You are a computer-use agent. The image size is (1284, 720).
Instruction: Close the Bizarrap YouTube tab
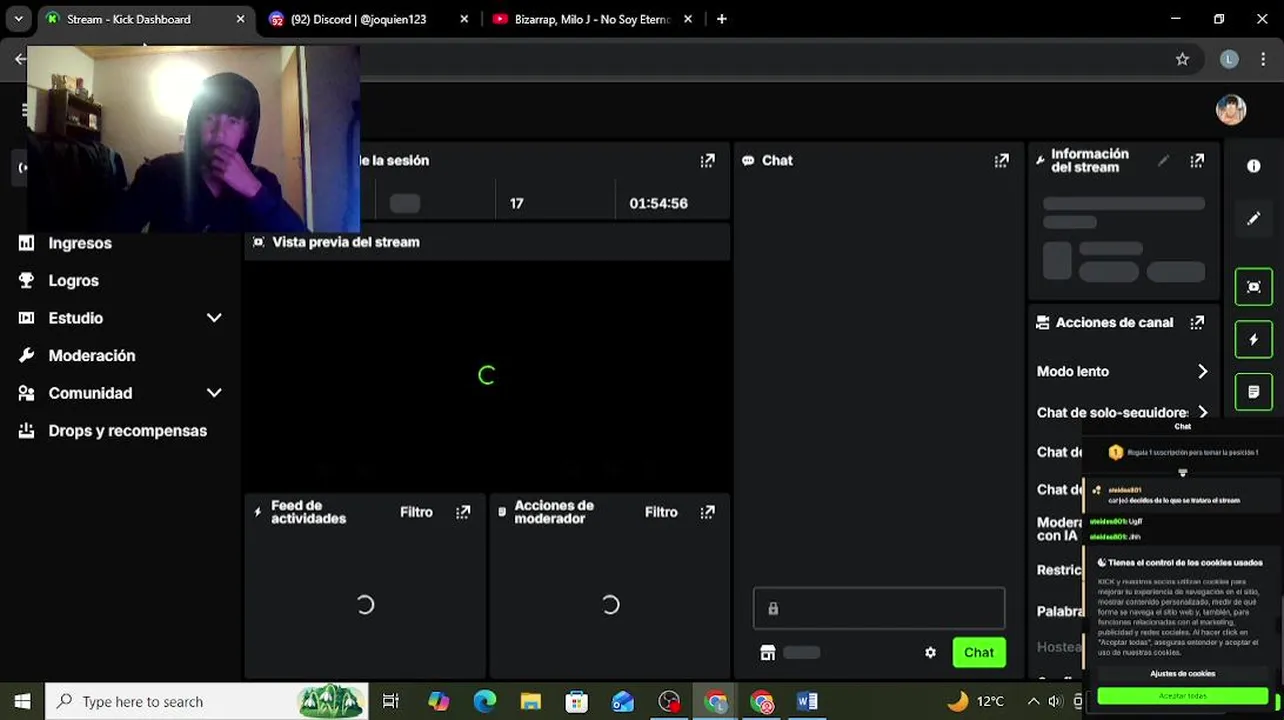pyautogui.click(x=688, y=19)
